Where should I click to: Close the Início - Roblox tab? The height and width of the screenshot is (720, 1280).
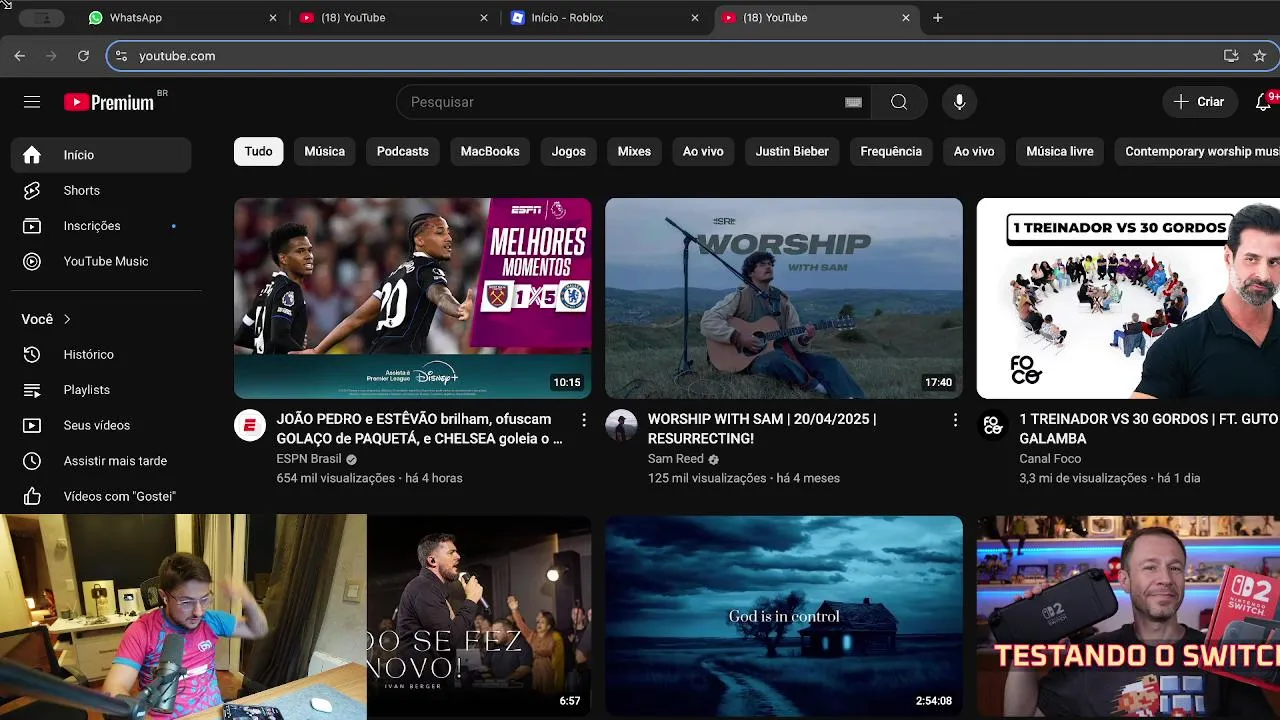(695, 18)
